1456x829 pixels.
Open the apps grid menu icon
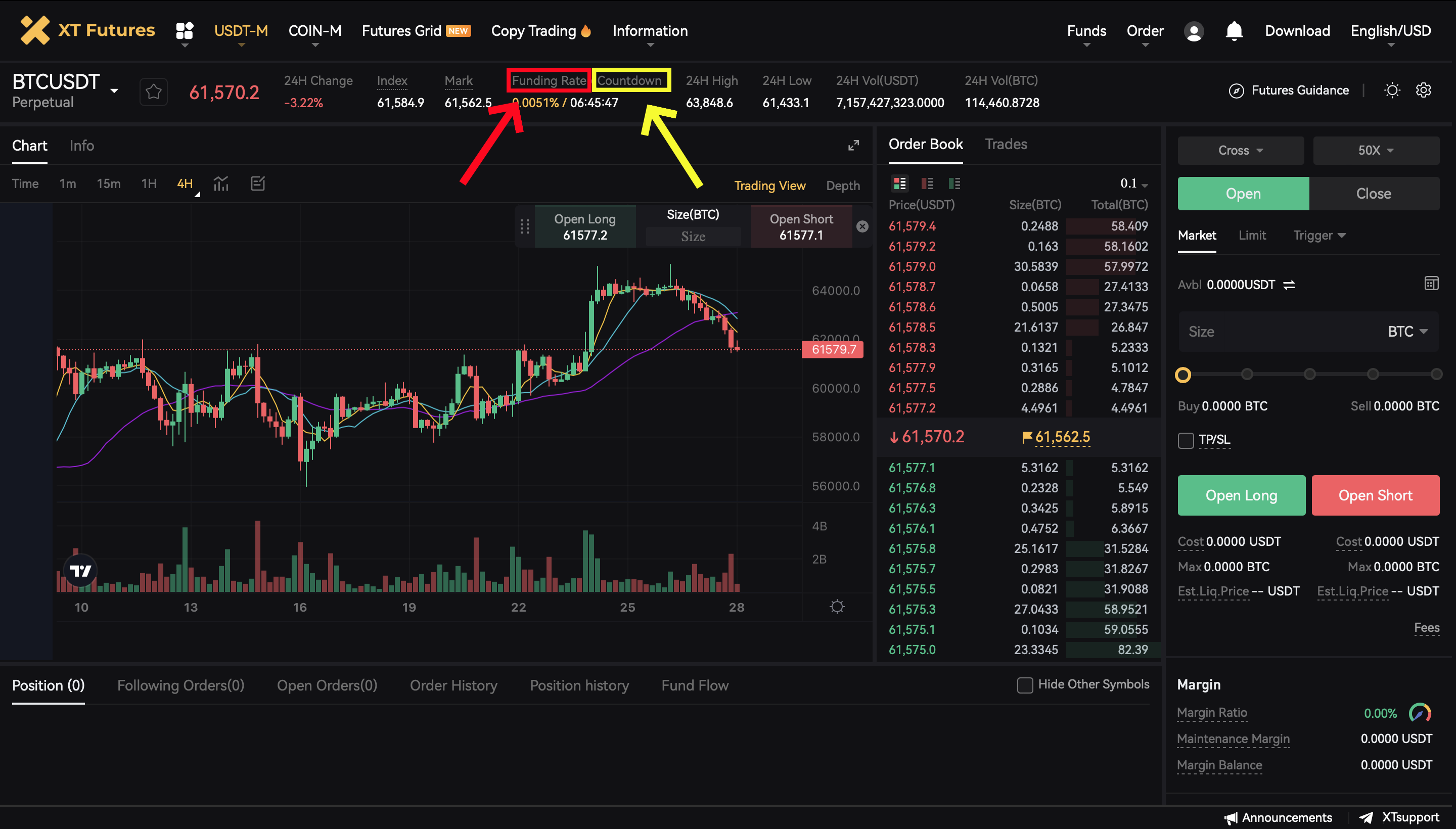pos(185,31)
